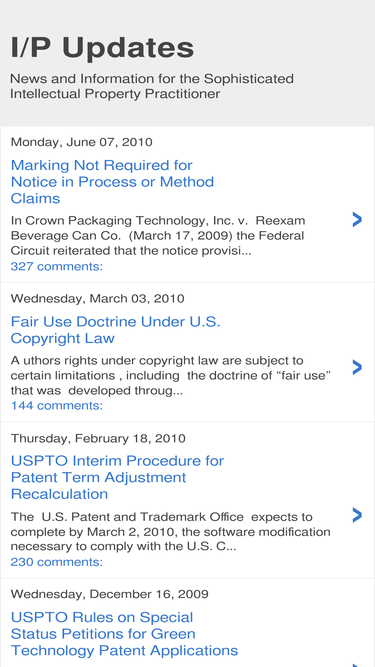The image size is (375, 667).
Task: Select the U.S. Patent and Trademark Office excerpt
Action: (x=170, y=532)
